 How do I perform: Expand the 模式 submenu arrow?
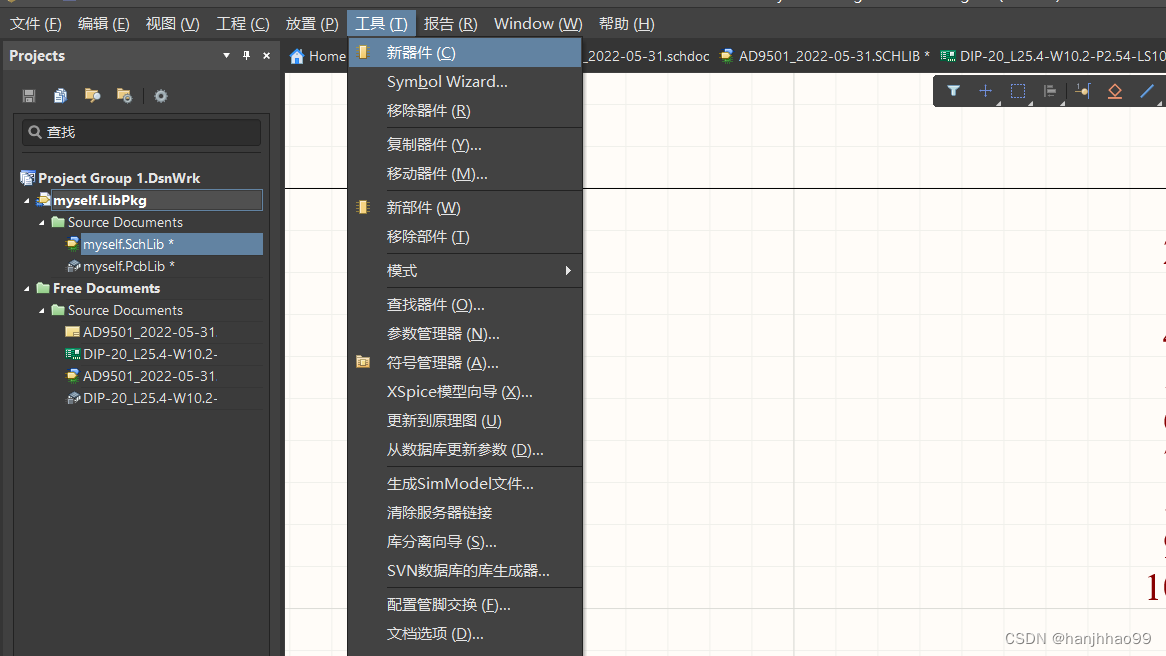[x=568, y=271]
